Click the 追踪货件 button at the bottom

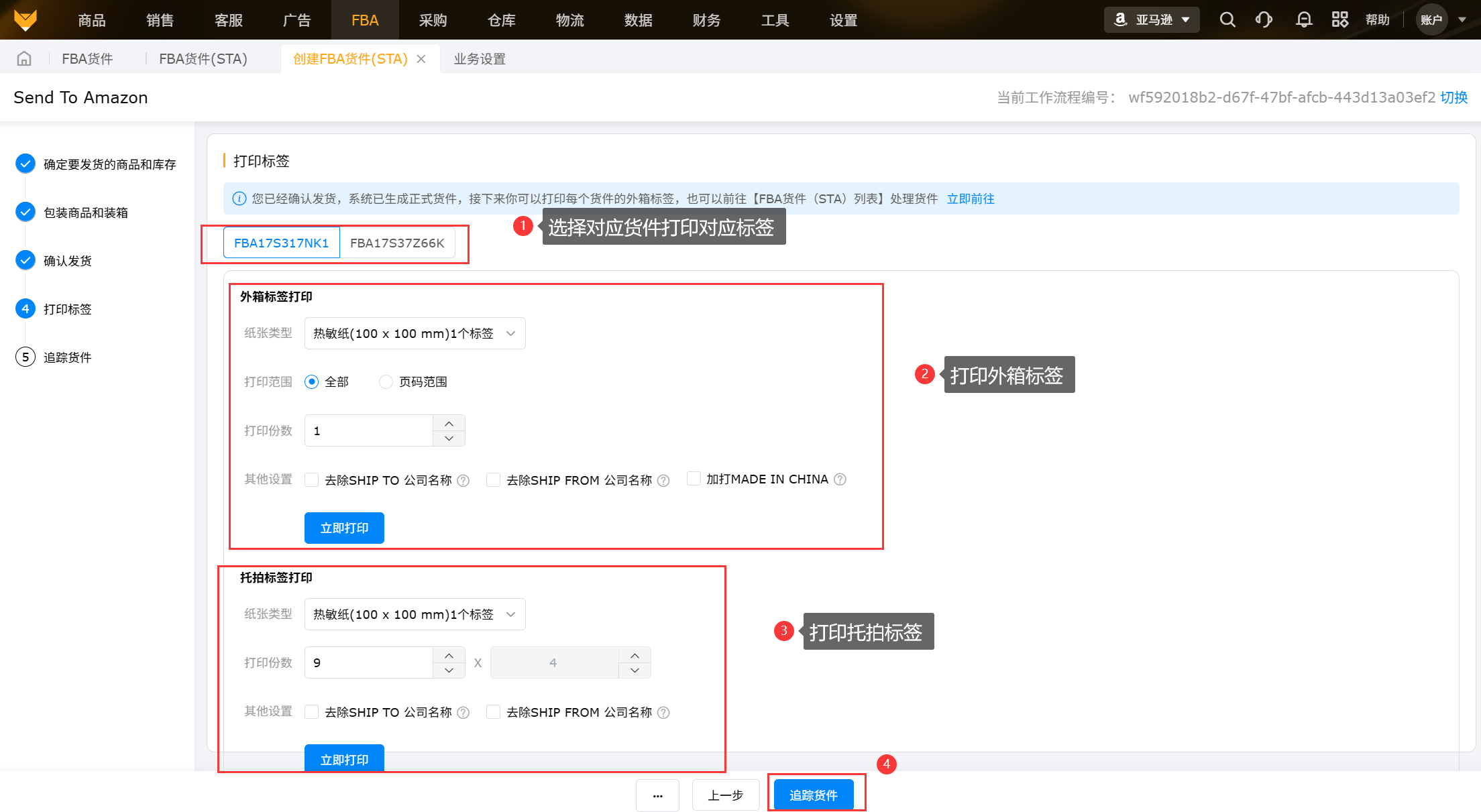[814, 795]
